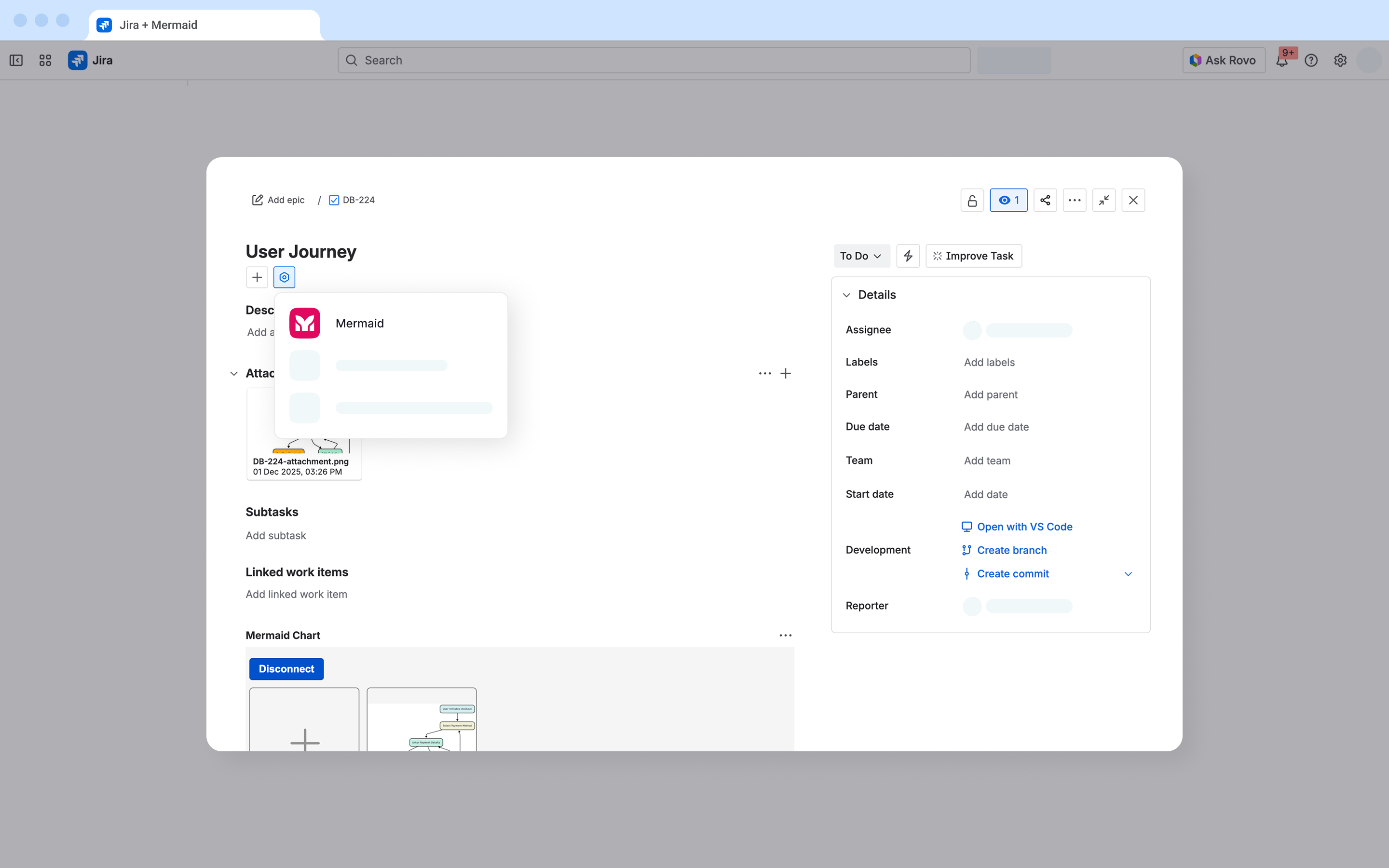Collapse the work item view icon
Viewport: 1389px width, 868px height.
1103,200
